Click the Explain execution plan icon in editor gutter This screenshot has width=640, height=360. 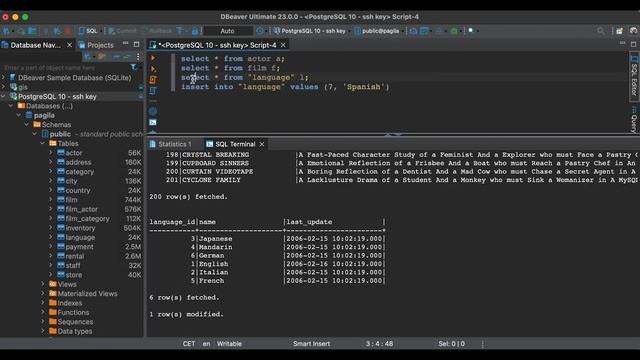click(x=153, y=90)
